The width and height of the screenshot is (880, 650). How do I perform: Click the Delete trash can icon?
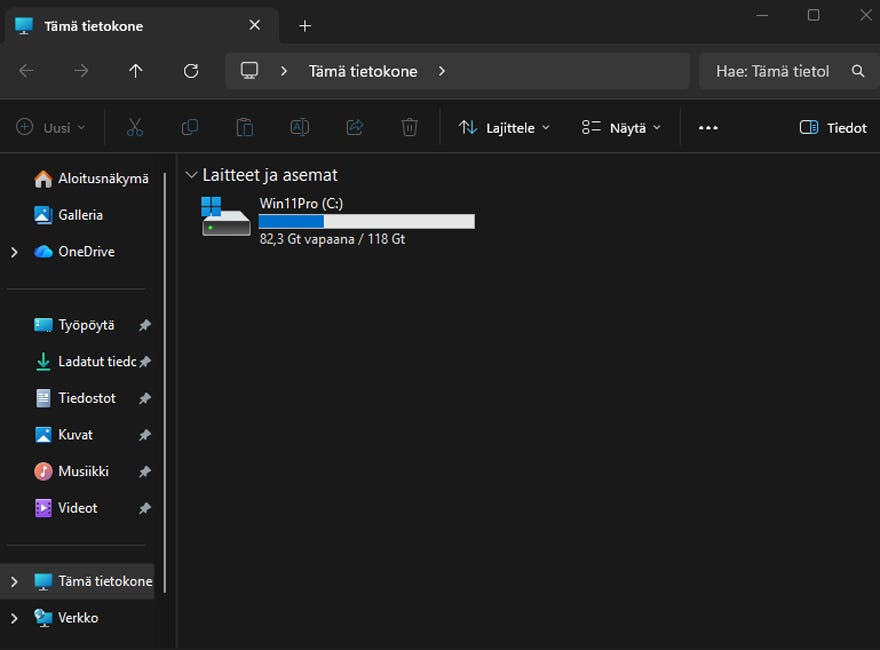(x=409, y=128)
